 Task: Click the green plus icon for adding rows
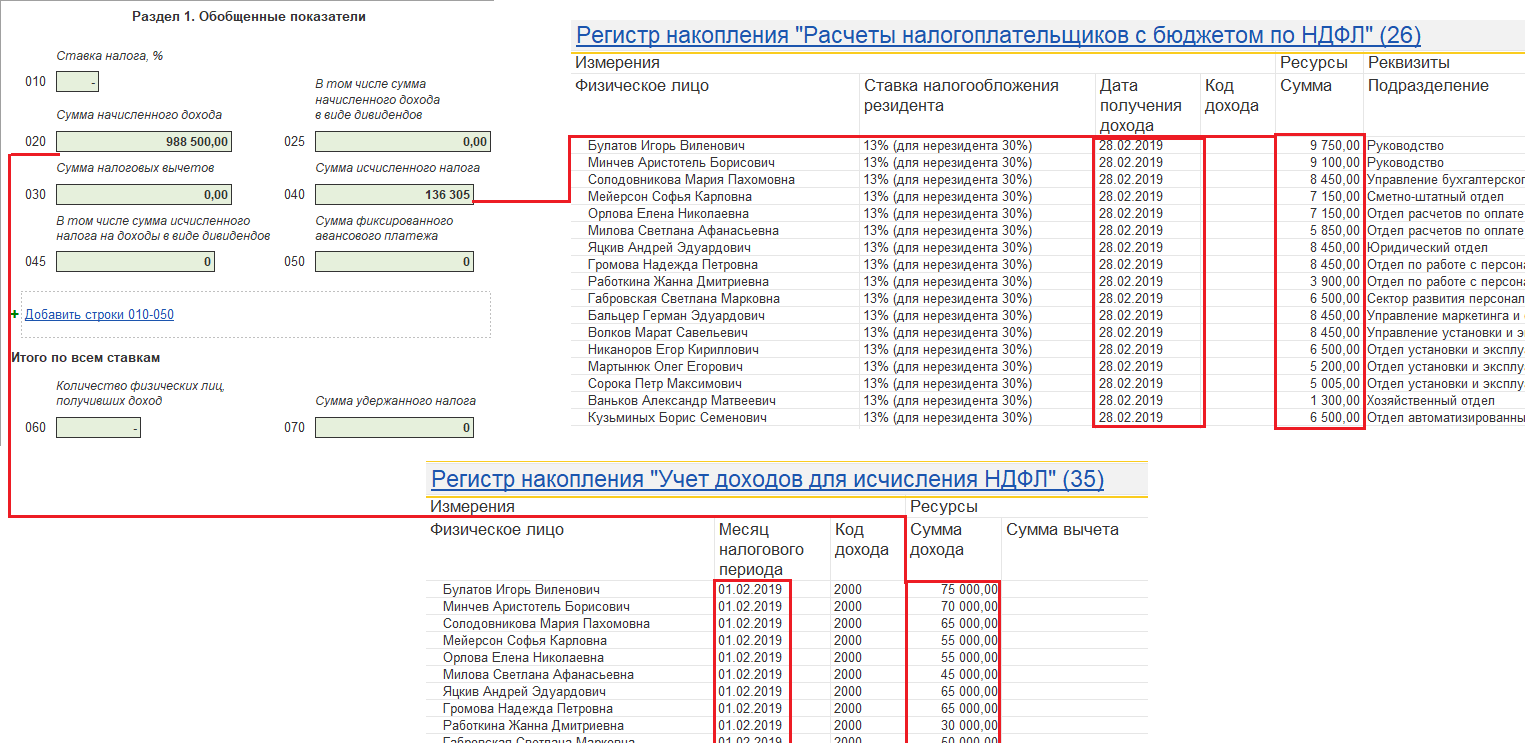[x=15, y=315]
